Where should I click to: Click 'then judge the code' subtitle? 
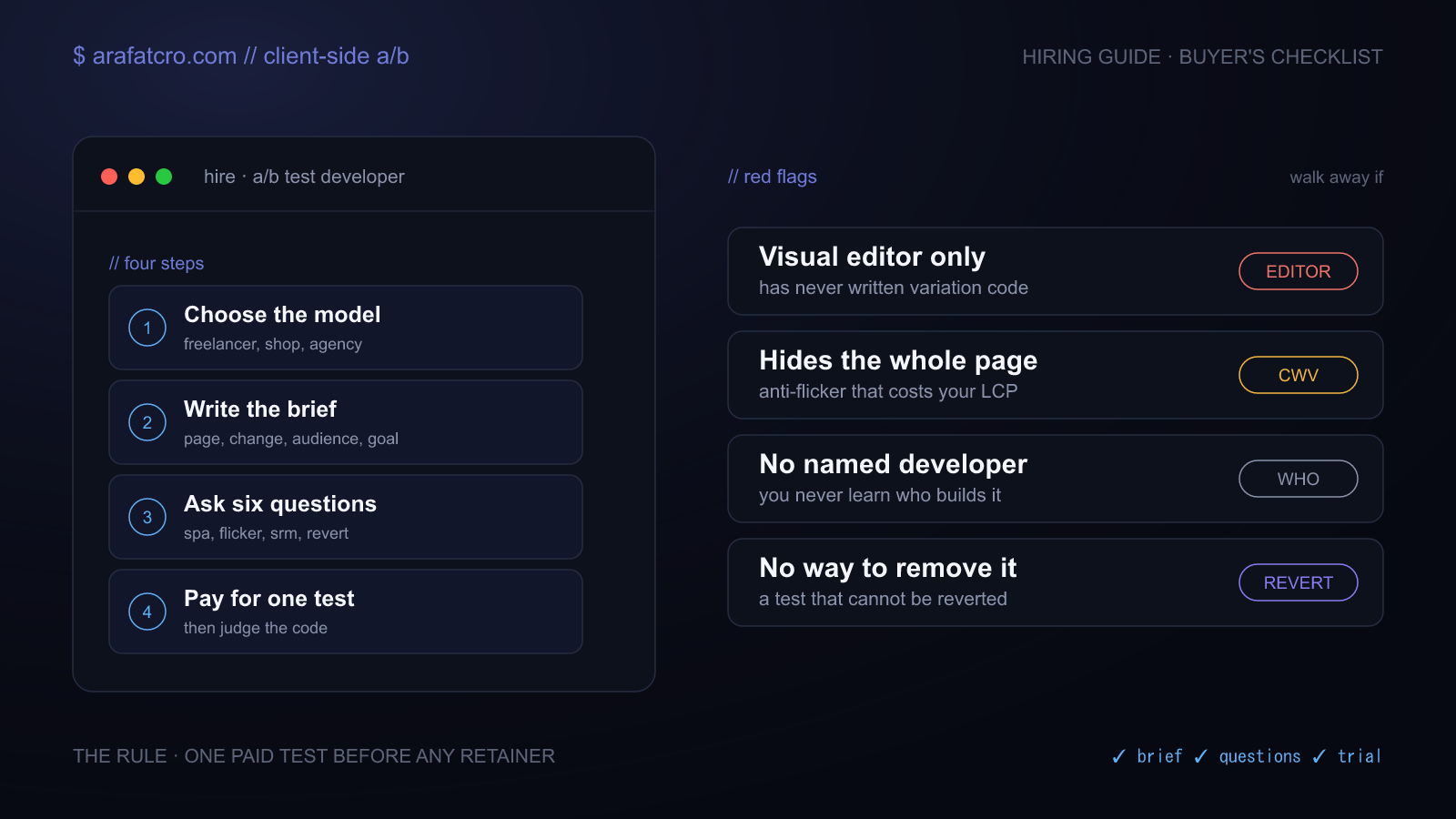click(256, 628)
